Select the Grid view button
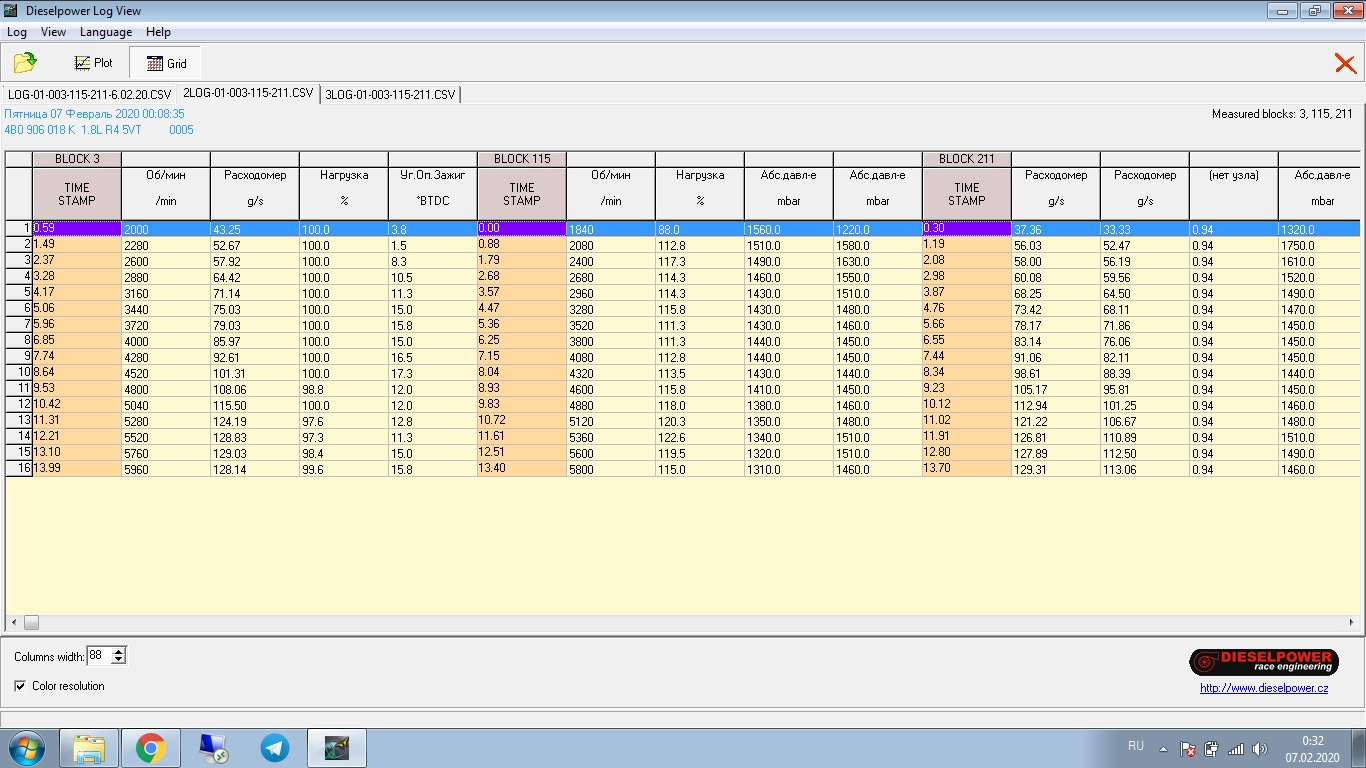Image resolution: width=1366 pixels, height=768 pixels. pyautogui.click(x=166, y=63)
